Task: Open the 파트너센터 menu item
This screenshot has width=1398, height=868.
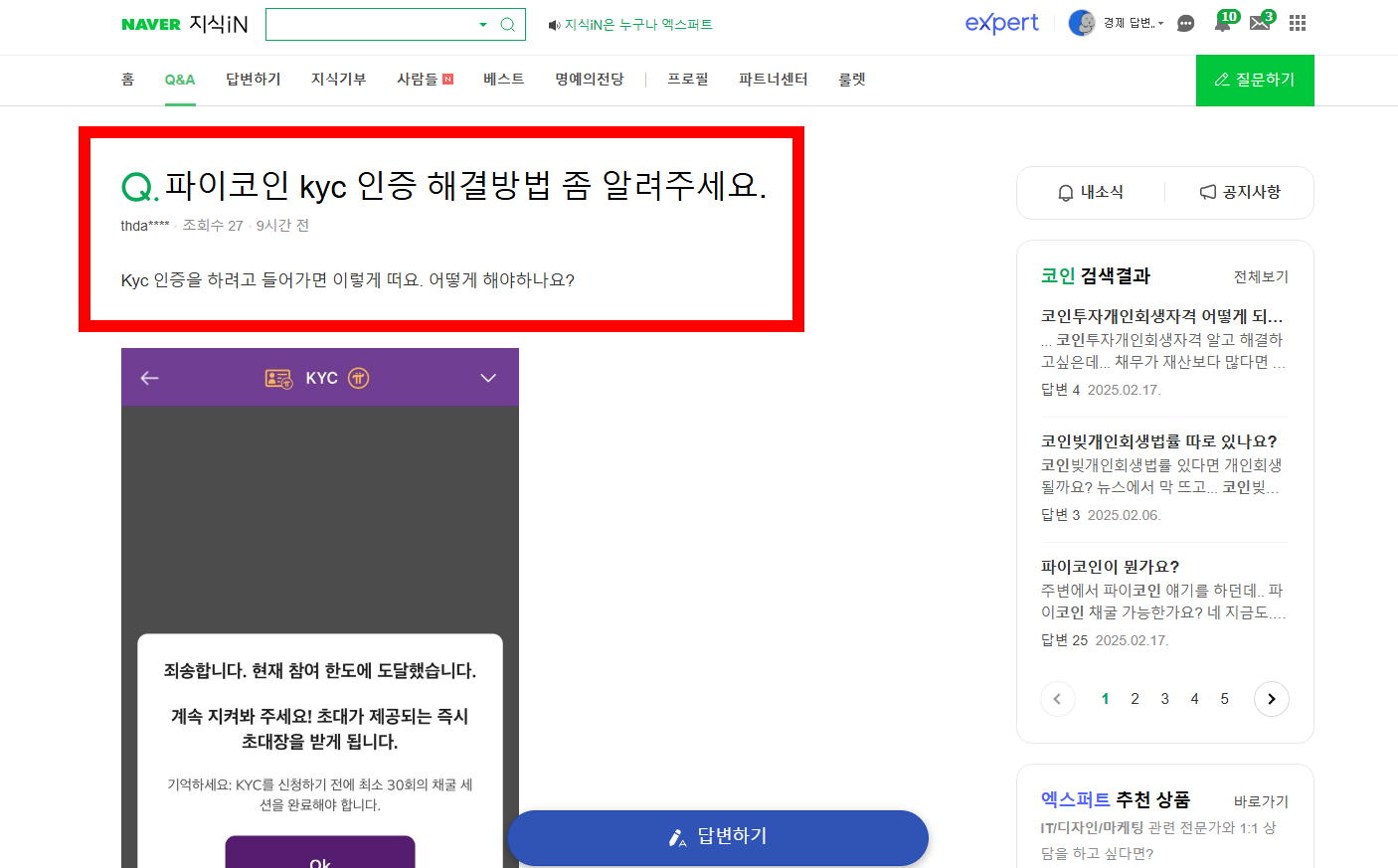Action: tap(774, 80)
